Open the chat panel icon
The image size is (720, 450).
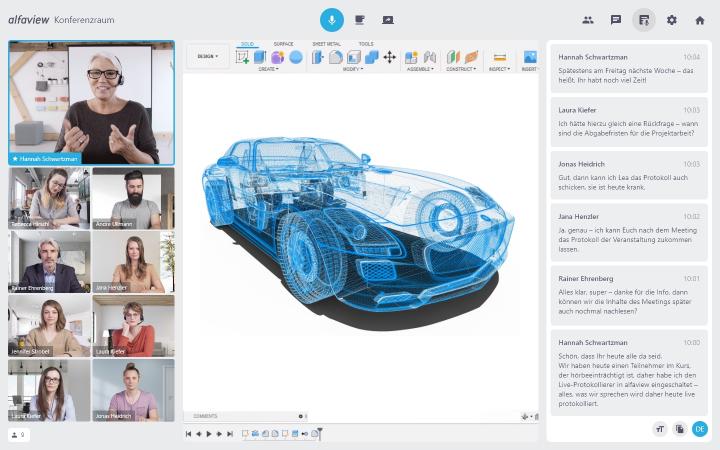616,19
